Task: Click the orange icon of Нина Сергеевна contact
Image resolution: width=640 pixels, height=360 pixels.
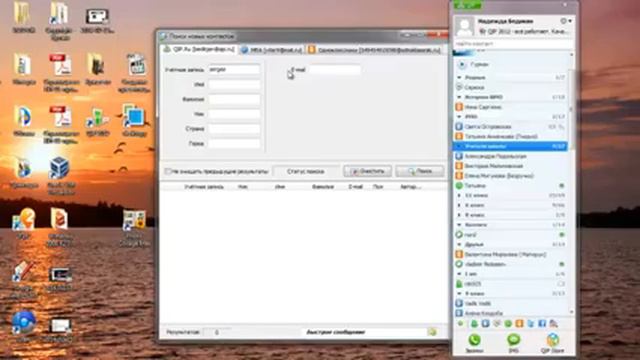Action: (x=459, y=107)
